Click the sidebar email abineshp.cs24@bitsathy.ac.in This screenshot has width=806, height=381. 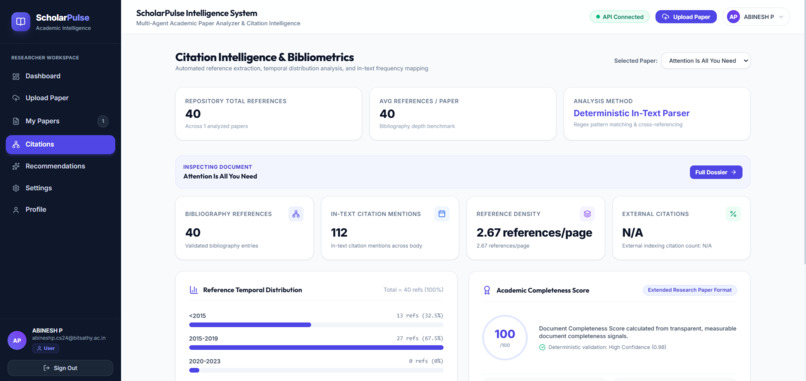pyautogui.click(x=69, y=338)
